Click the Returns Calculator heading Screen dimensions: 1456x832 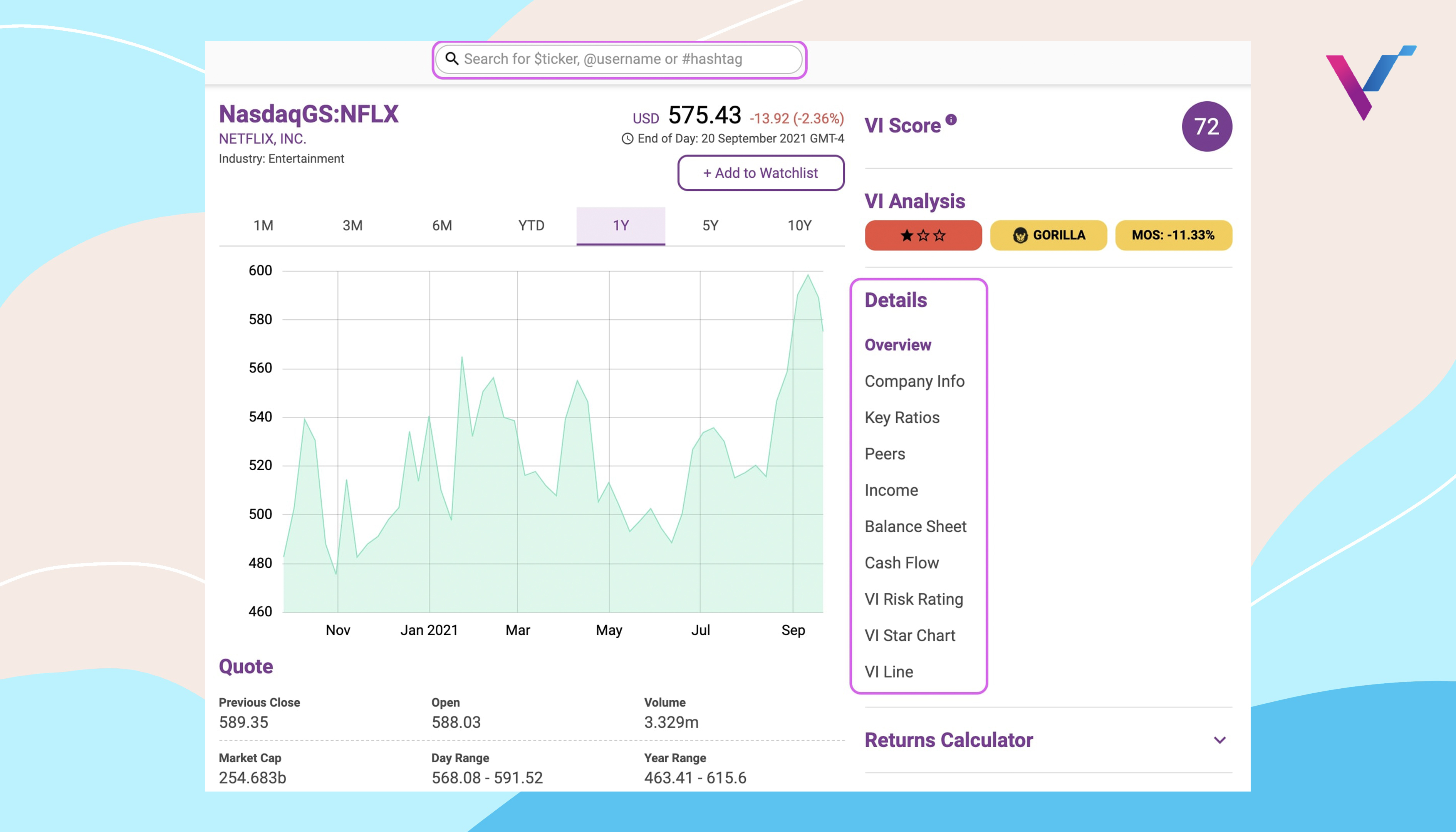[949, 740]
